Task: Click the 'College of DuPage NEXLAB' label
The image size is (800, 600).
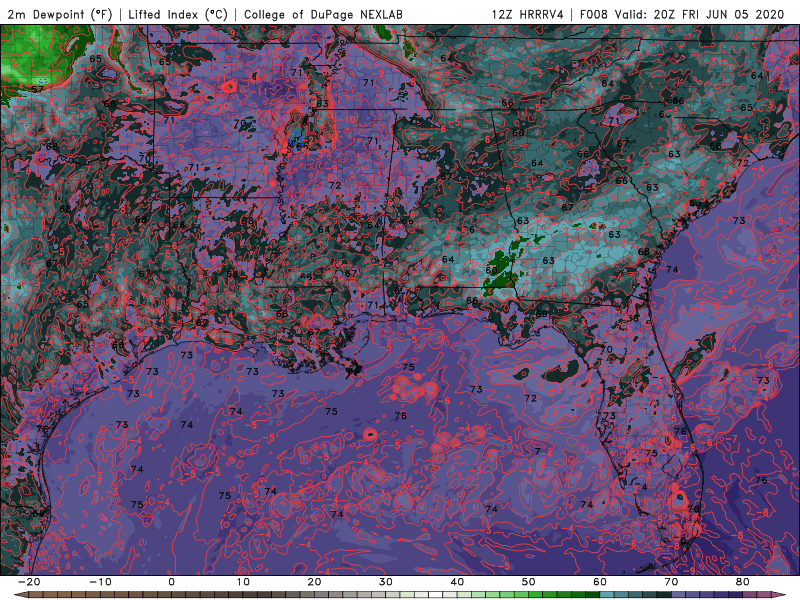Action: [x=323, y=14]
